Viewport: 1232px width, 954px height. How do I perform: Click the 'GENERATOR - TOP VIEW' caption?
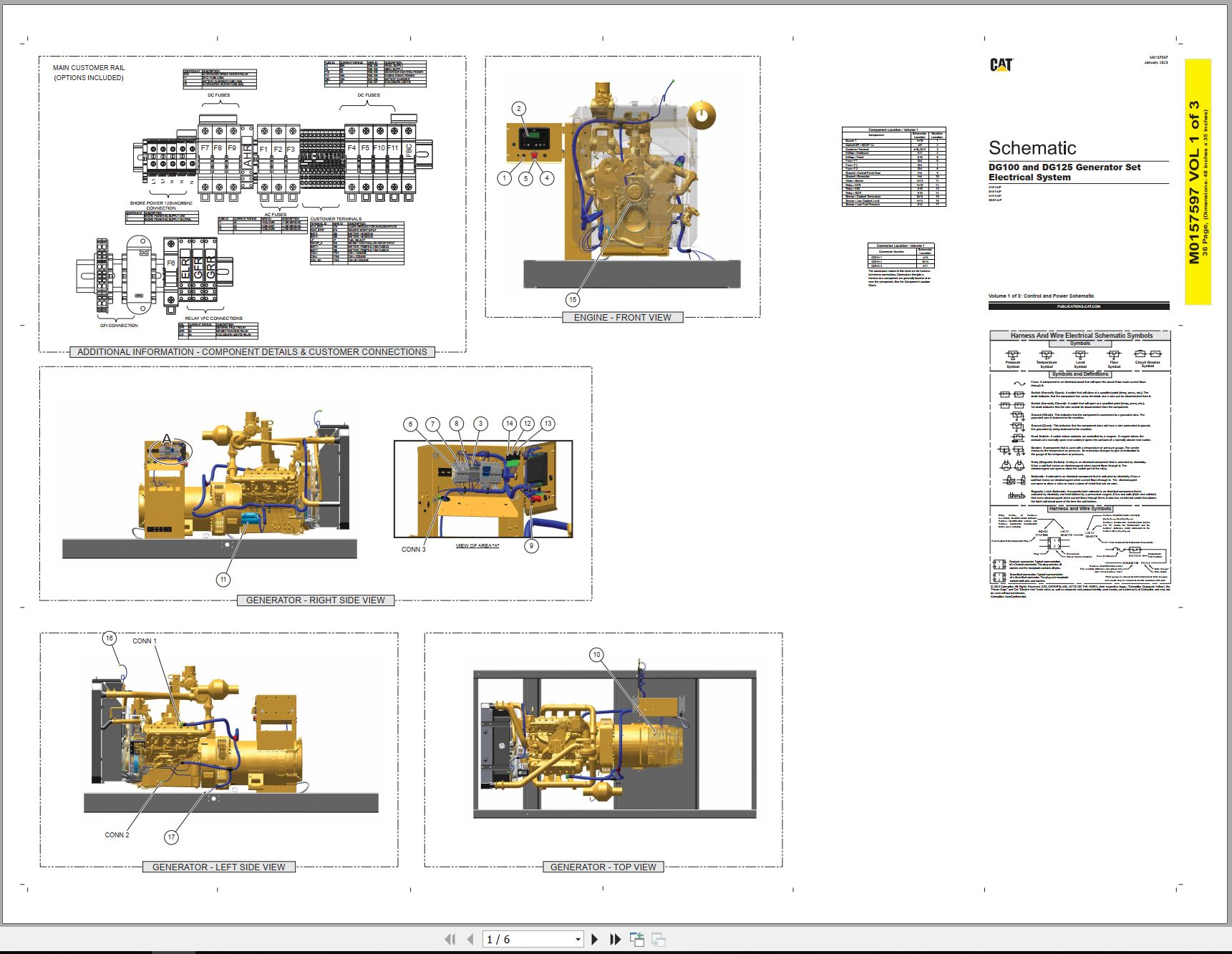603,867
